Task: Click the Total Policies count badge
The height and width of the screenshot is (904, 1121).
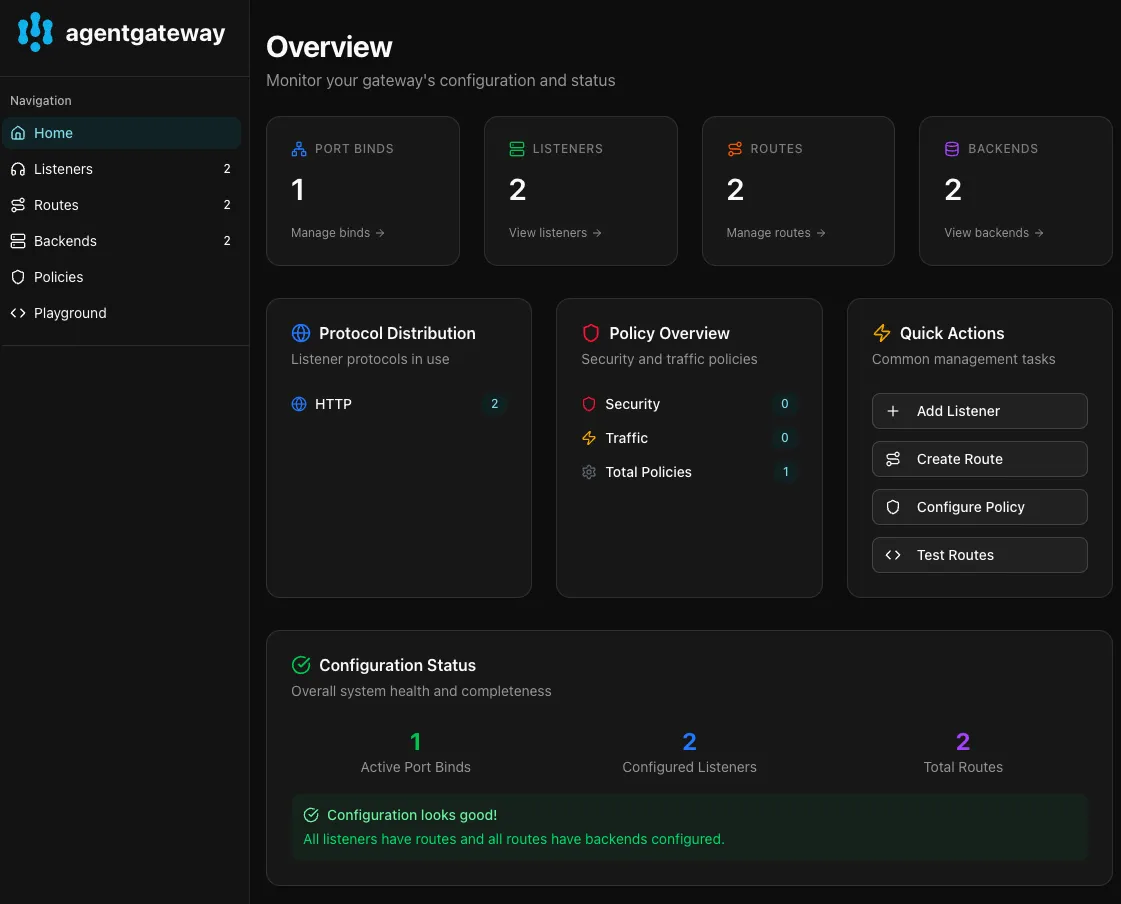Action: pos(785,472)
